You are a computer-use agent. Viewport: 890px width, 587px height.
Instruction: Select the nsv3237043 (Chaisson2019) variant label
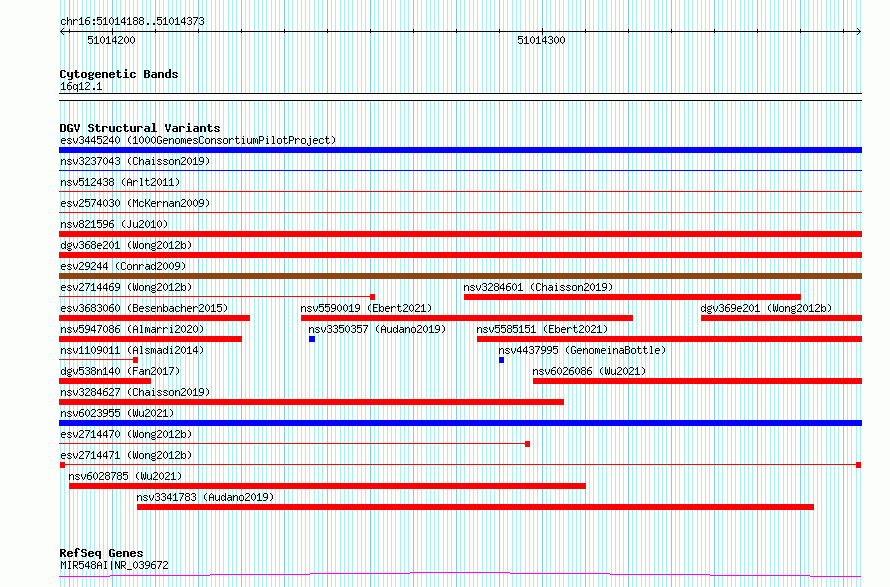pyautogui.click(x=135, y=161)
